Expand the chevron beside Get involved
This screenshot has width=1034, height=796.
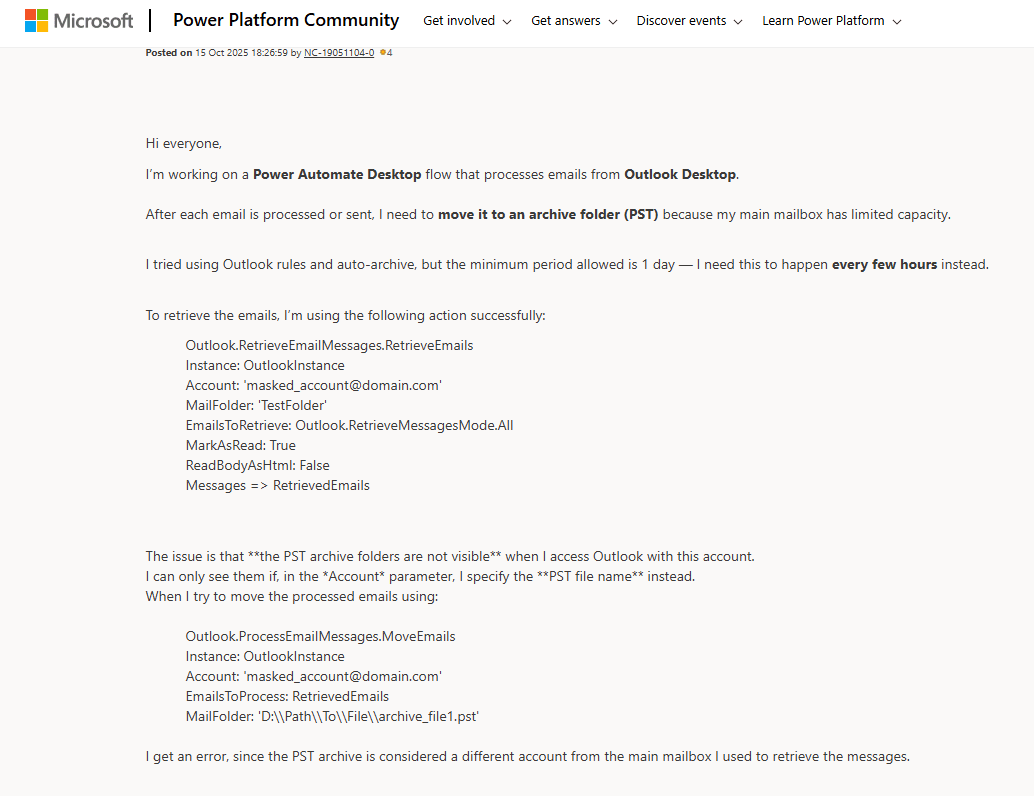507,22
